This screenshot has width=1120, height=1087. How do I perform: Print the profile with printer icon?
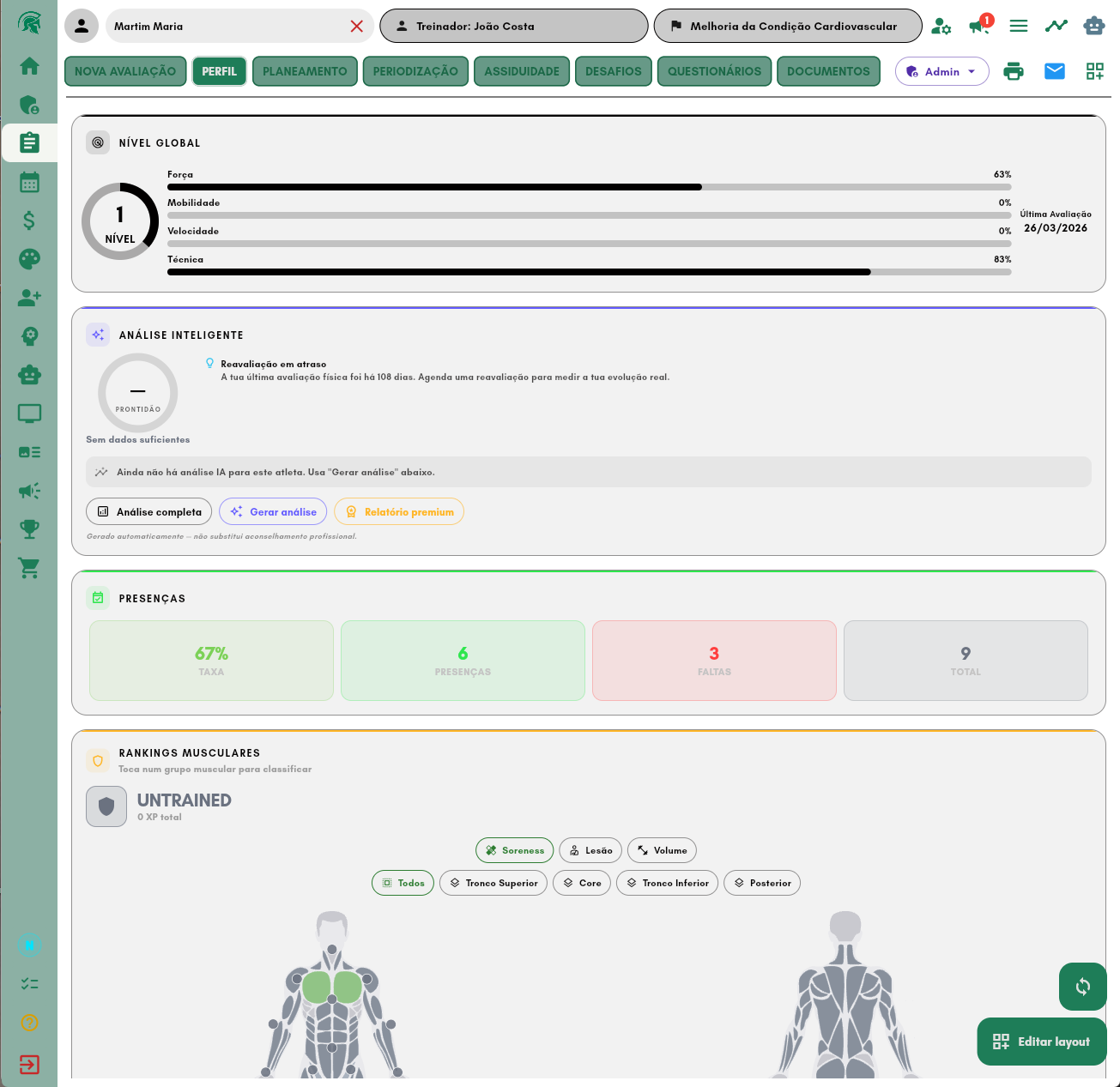pyautogui.click(x=1014, y=71)
